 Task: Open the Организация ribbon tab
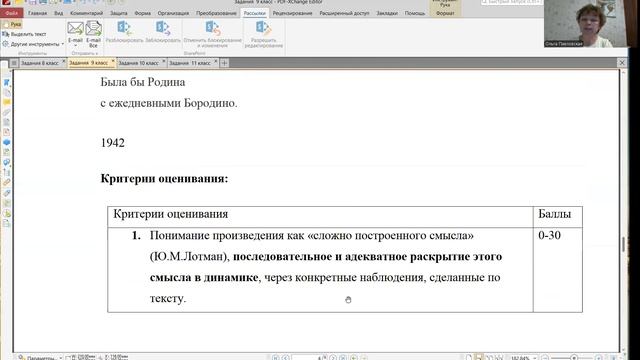click(x=173, y=13)
